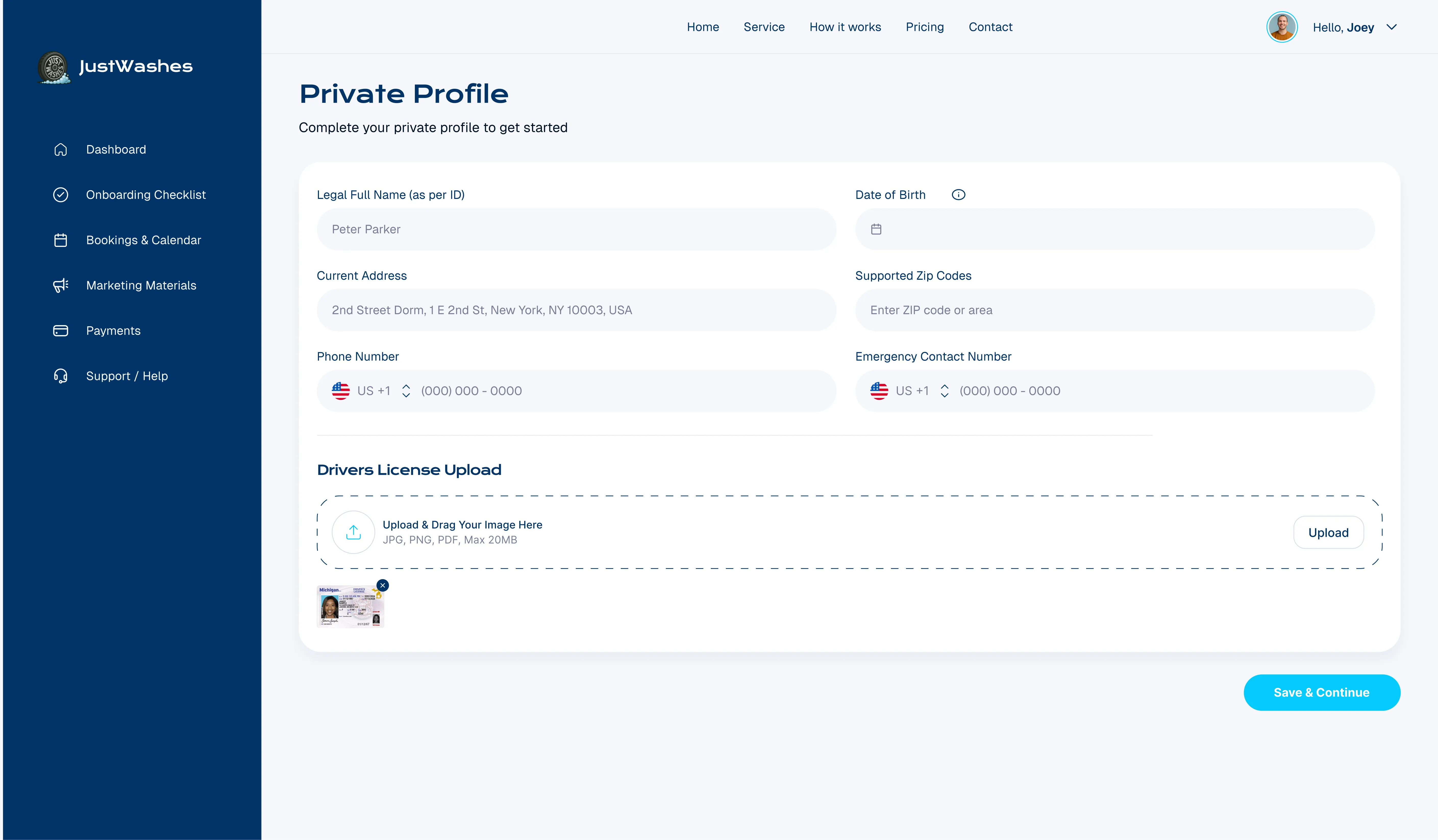Click the Bookings & Calendar calendar icon
The image size is (1438, 840).
[60, 240]
